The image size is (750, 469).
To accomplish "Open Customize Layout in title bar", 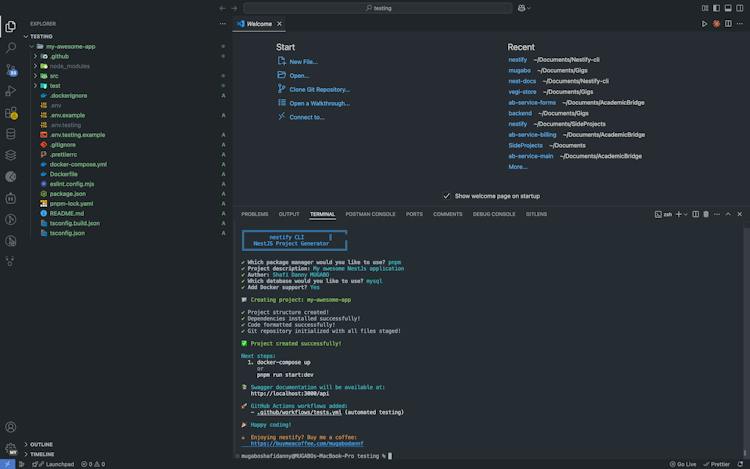I will (705, 8).
